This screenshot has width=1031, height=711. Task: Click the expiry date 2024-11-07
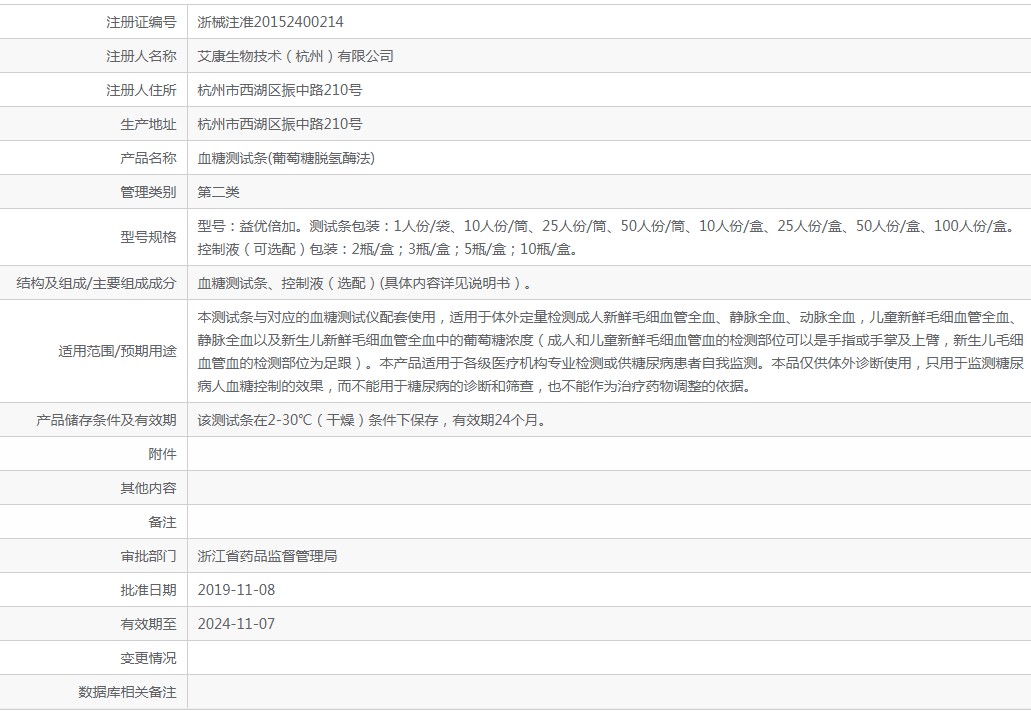point(236,624)
